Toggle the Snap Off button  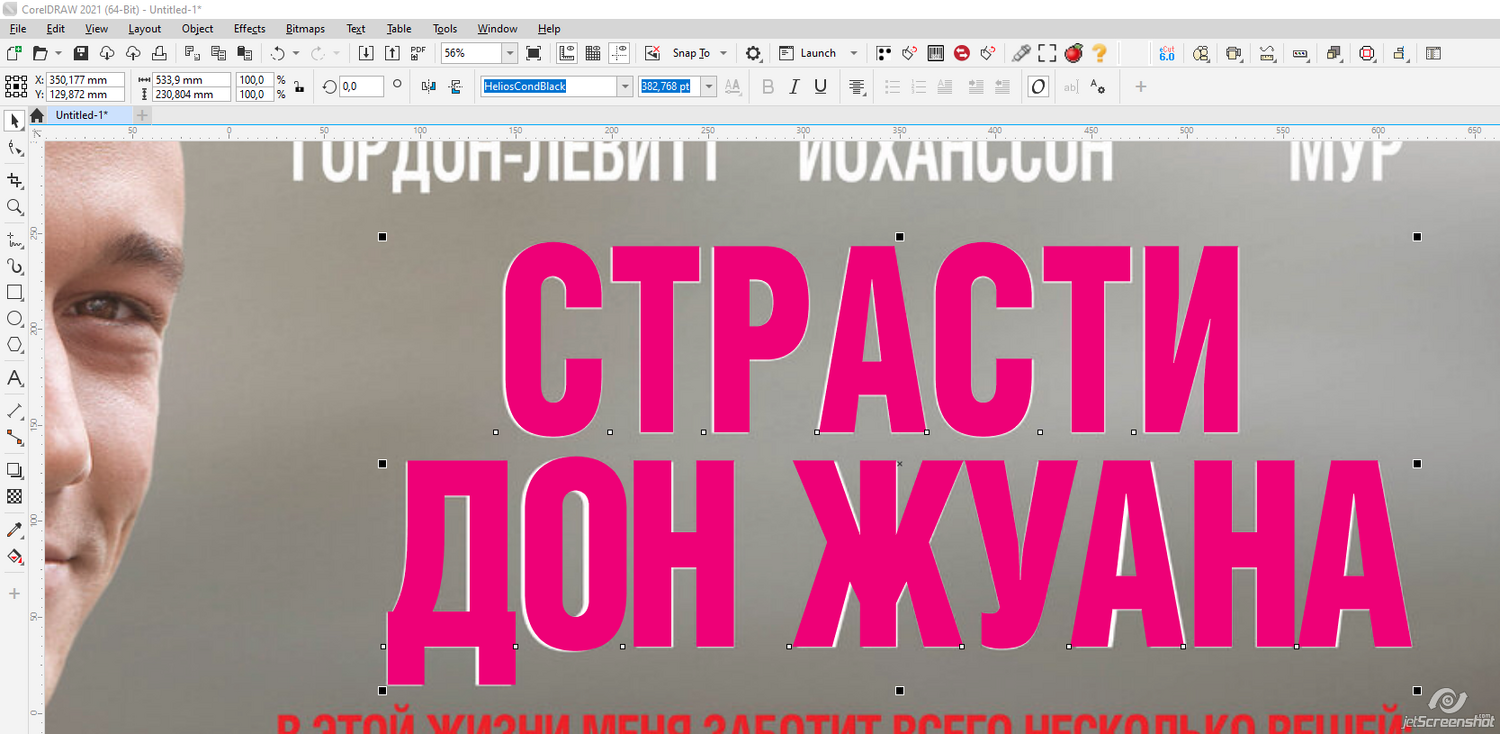tap(652, 53)
